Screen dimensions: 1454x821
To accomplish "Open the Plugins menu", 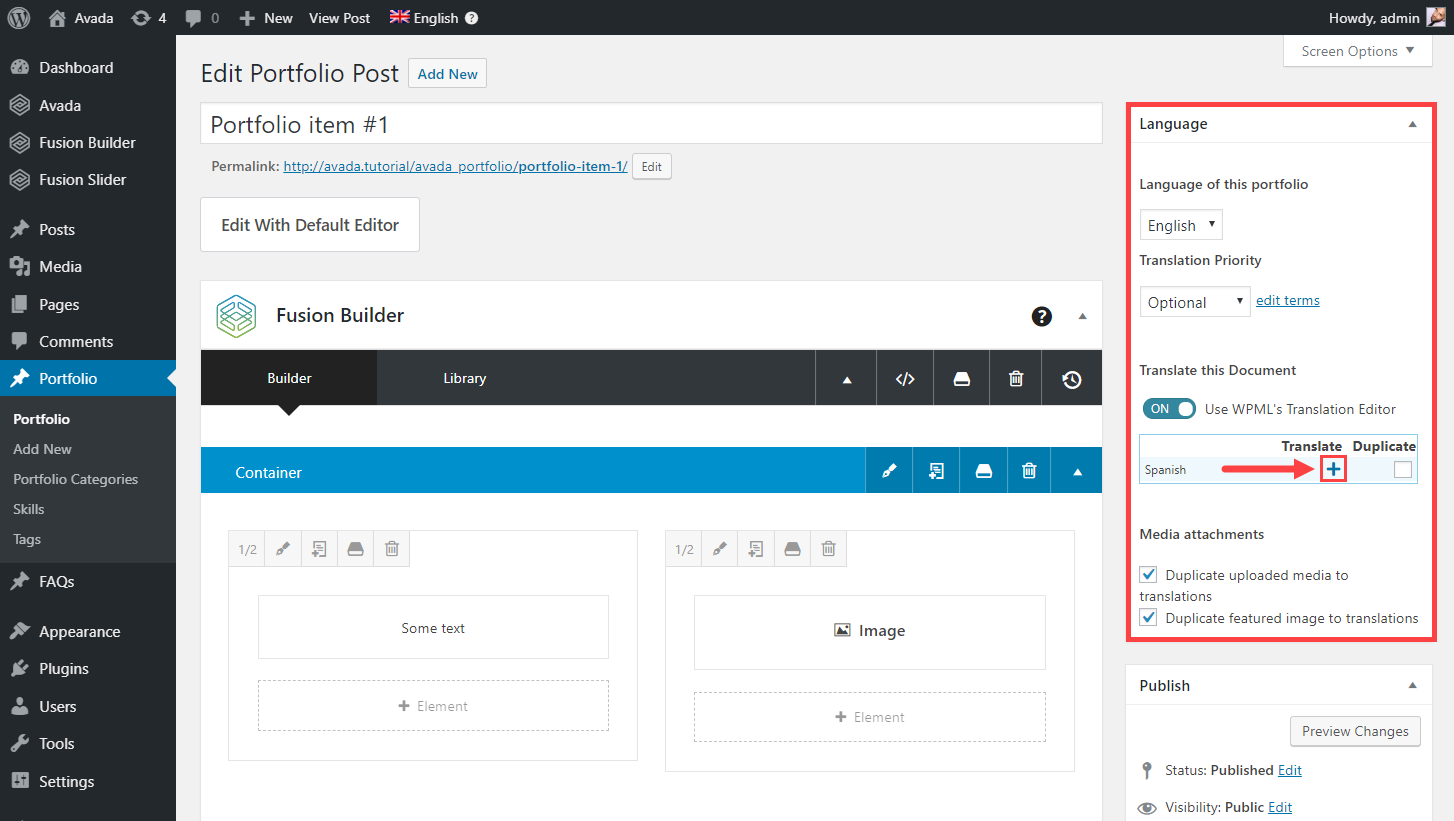I will tap(63, 669).
